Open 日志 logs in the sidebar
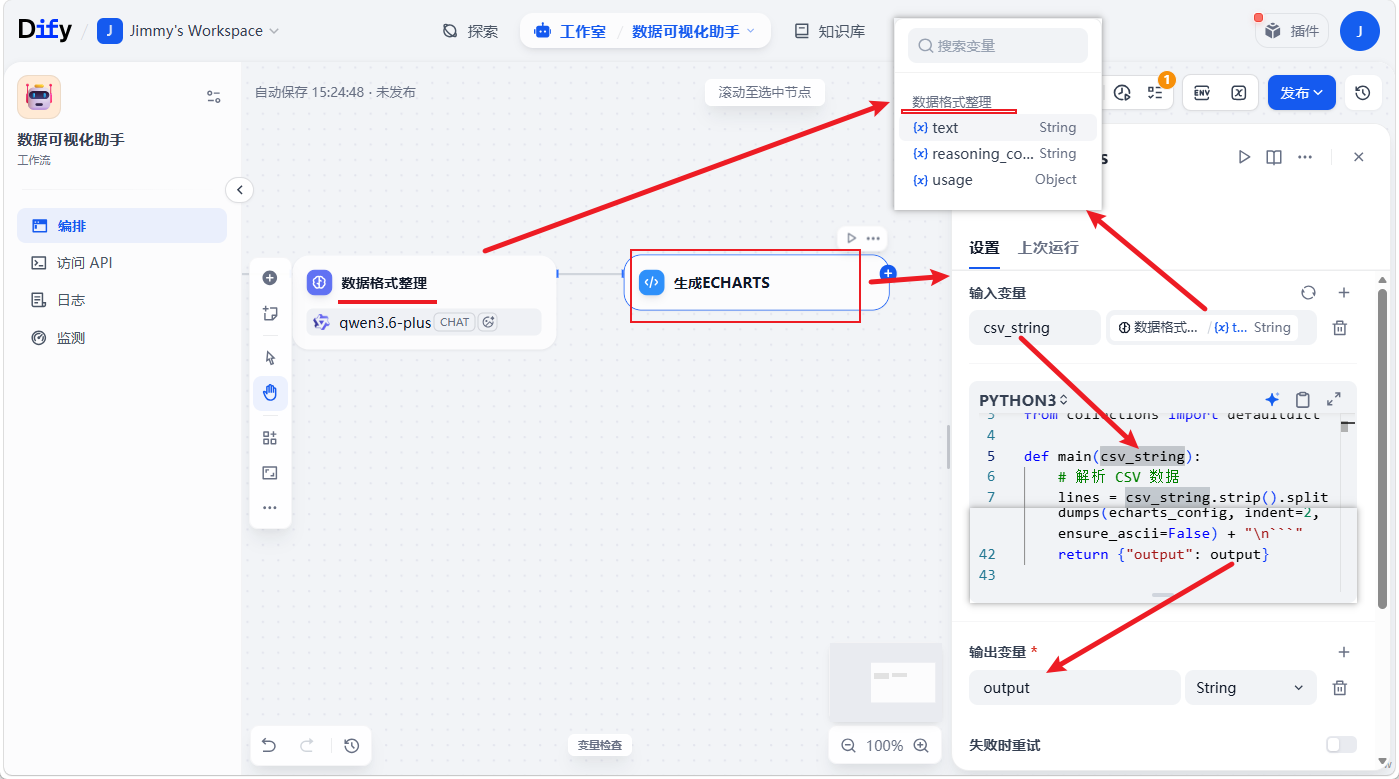 [122, 300]
